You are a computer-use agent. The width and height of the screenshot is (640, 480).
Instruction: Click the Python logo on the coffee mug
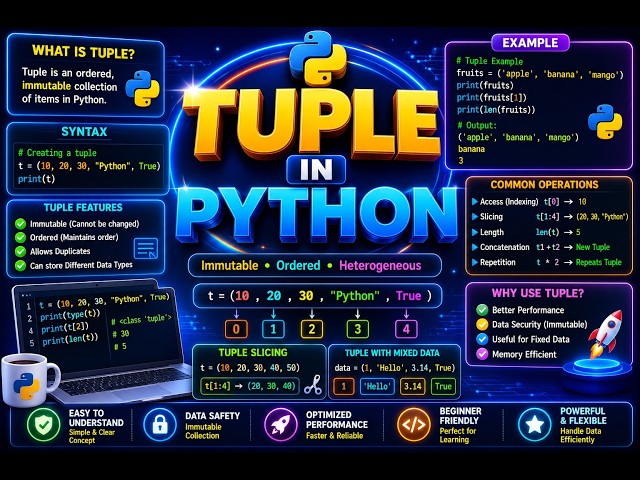(26, 386)
